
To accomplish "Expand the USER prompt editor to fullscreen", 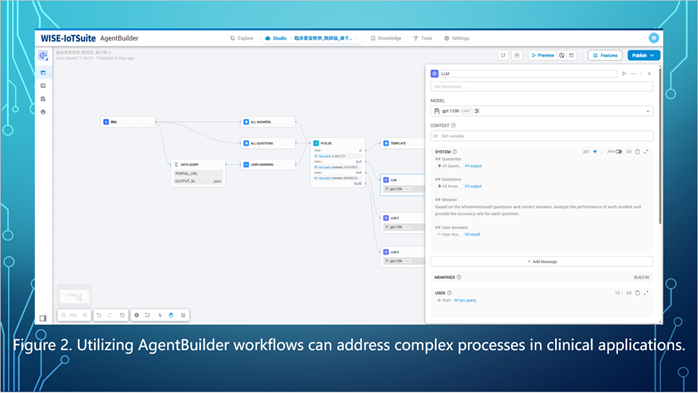I will click(x=646, y=293).
